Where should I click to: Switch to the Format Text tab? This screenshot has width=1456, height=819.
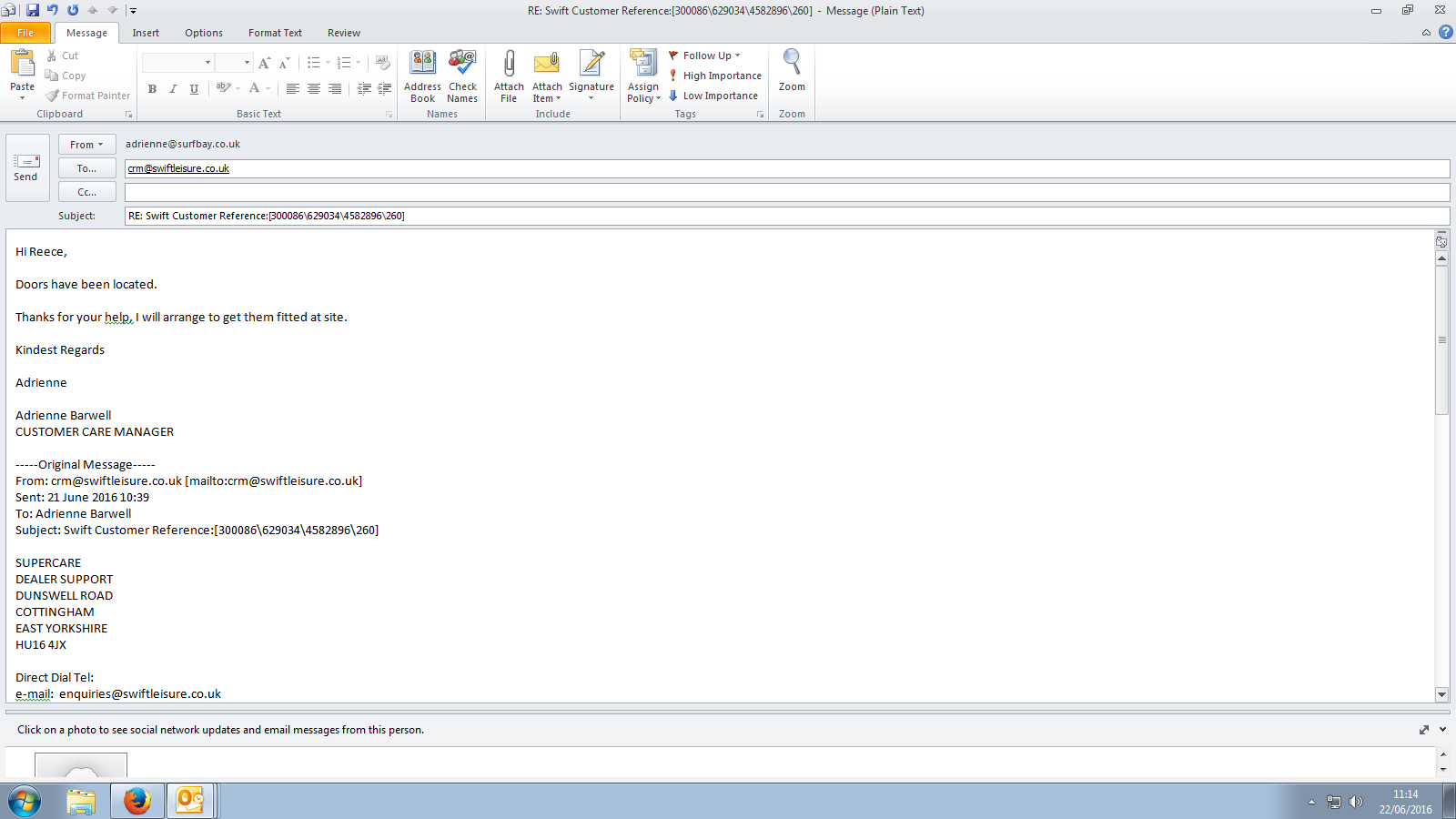[275, 33]
